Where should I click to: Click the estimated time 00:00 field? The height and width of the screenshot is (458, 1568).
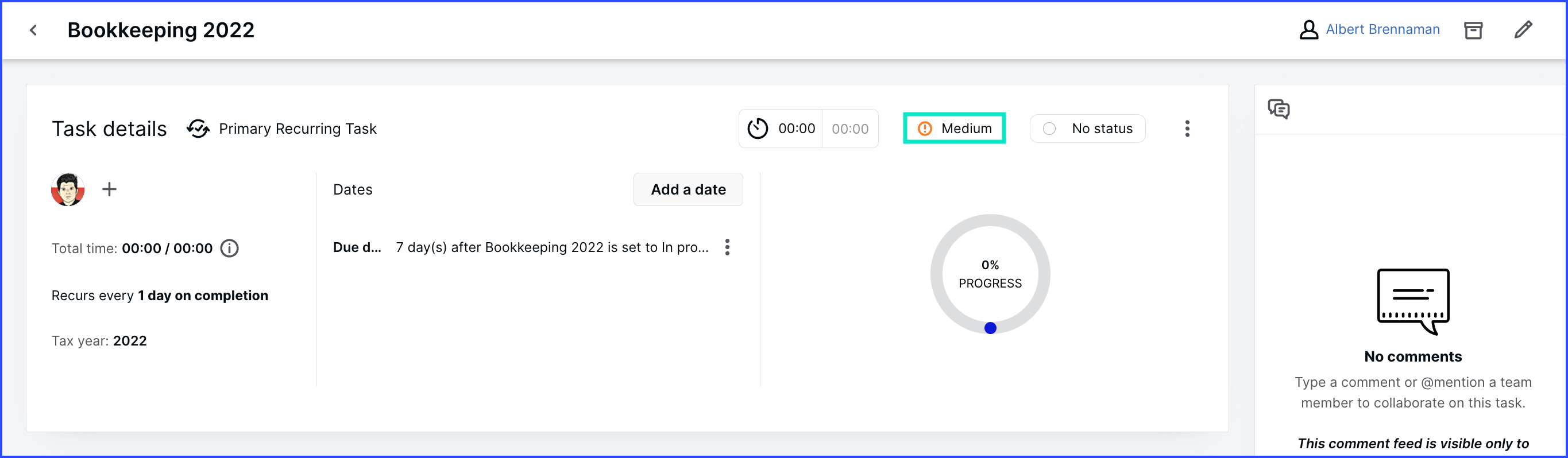(x=849, y=129)
